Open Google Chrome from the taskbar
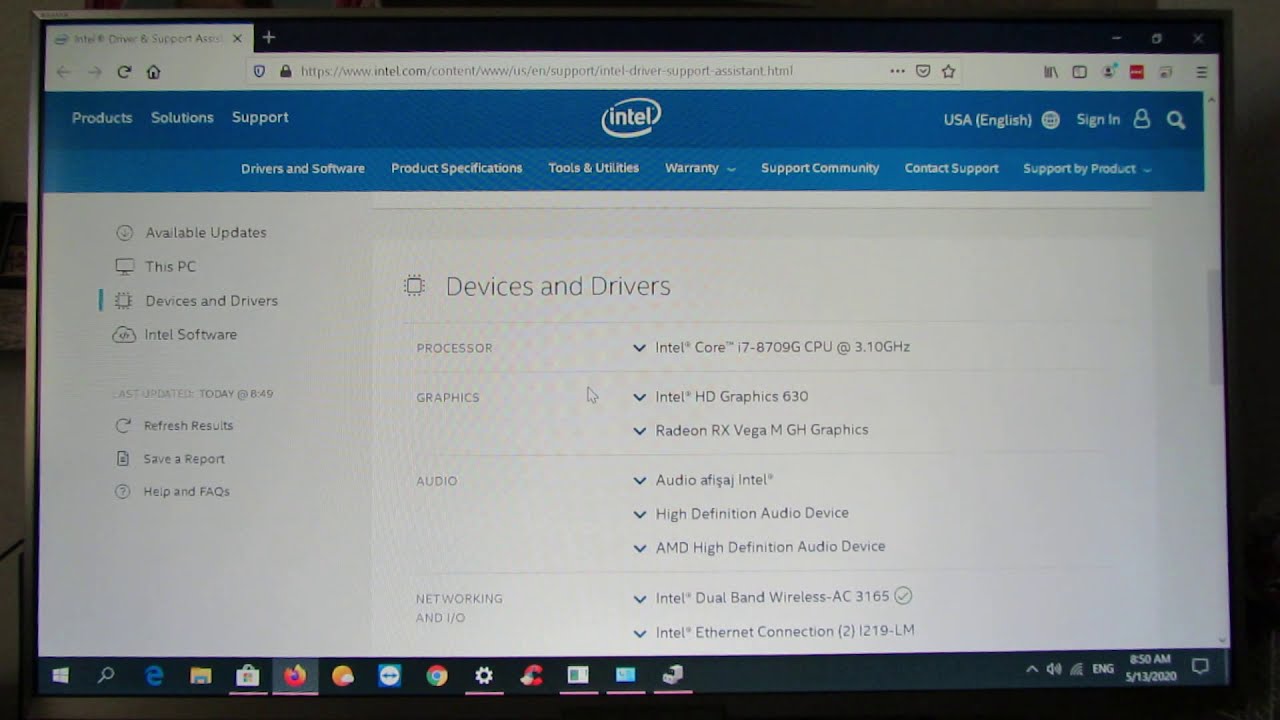This screenshot has height=720, width=1280. 436,676
